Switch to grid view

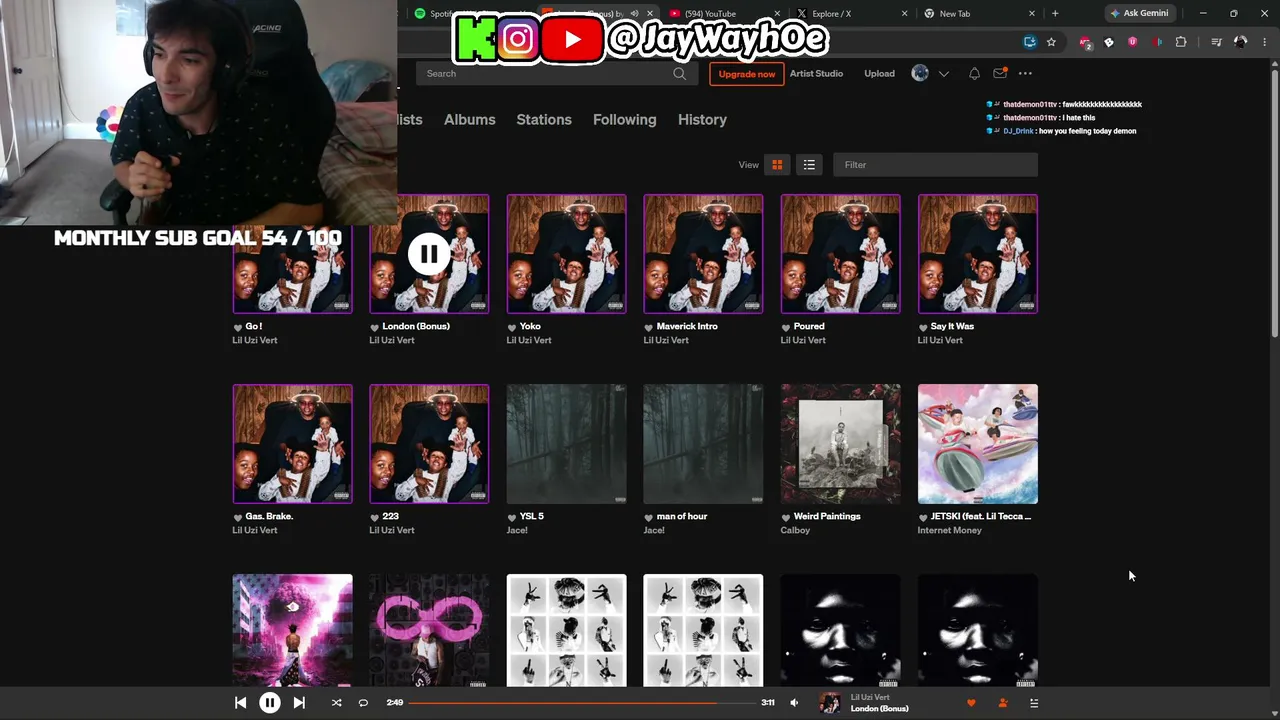point(777,165)
